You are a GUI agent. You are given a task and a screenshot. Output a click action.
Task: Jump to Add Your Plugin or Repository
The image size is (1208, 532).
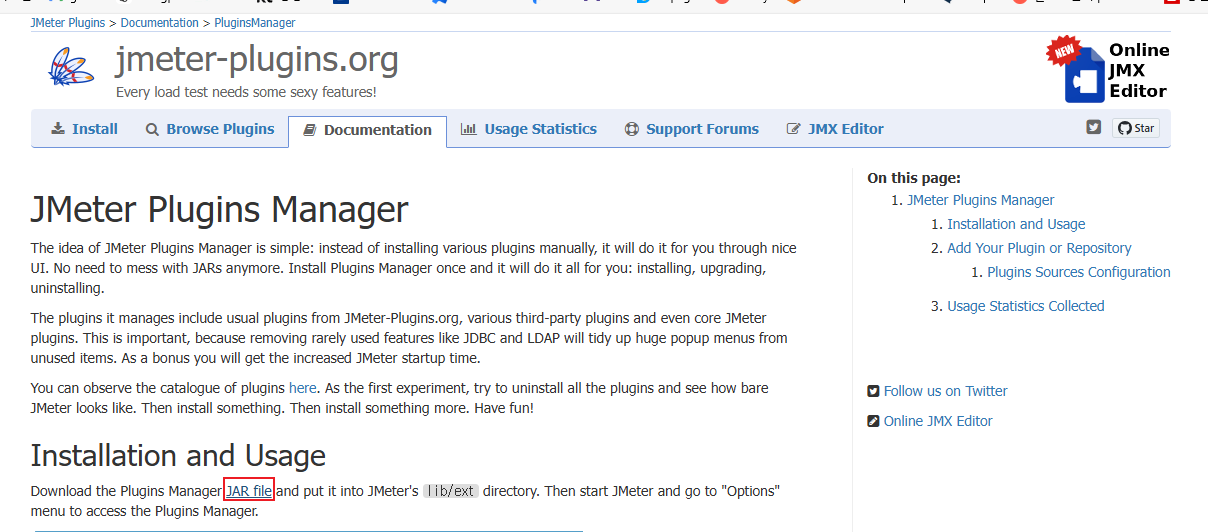coord(1039,248)
